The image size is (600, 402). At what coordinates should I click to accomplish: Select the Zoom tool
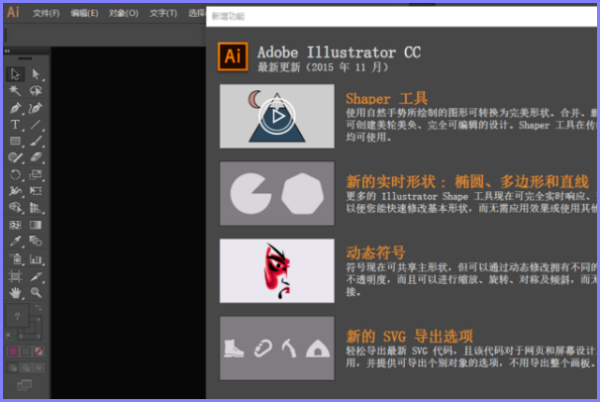[x=36, y=293]
